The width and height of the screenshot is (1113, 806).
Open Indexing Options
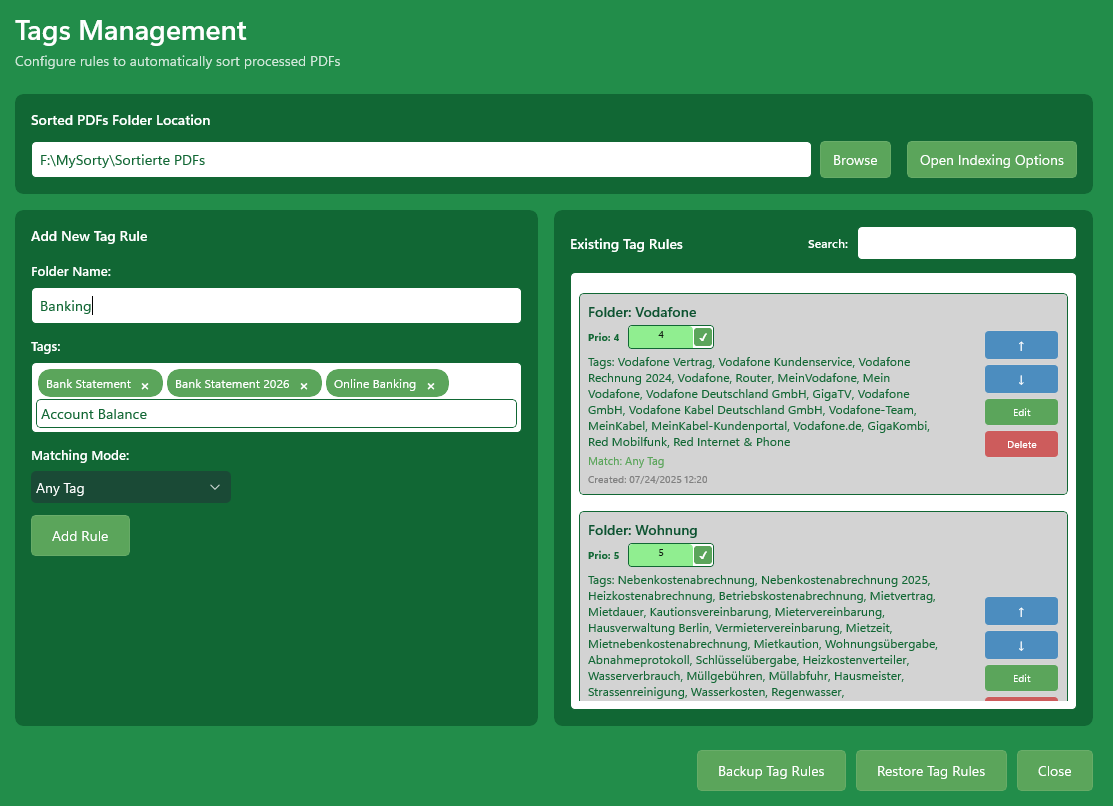pyautogui.click(x=991, y=160)
